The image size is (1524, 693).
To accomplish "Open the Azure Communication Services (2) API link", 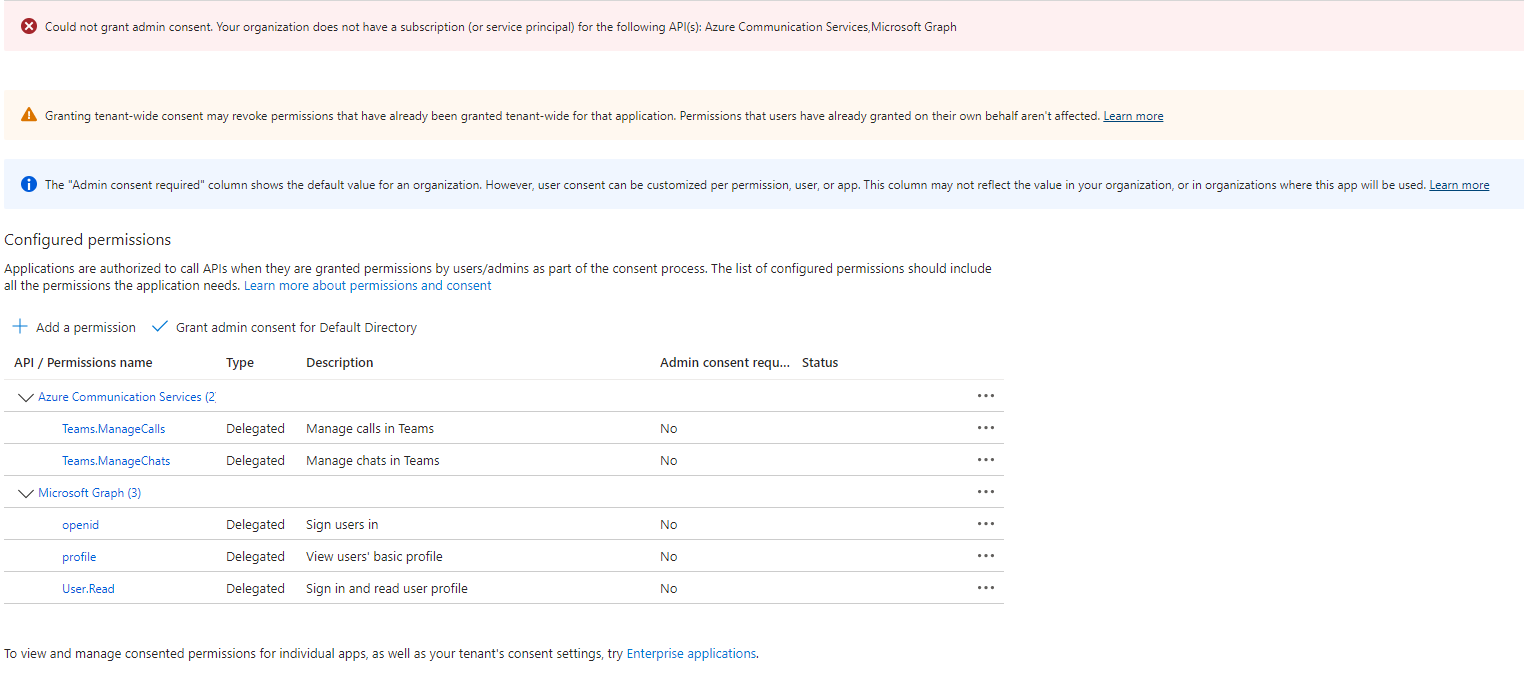I will pyautogui.click(x=127, y=397).
